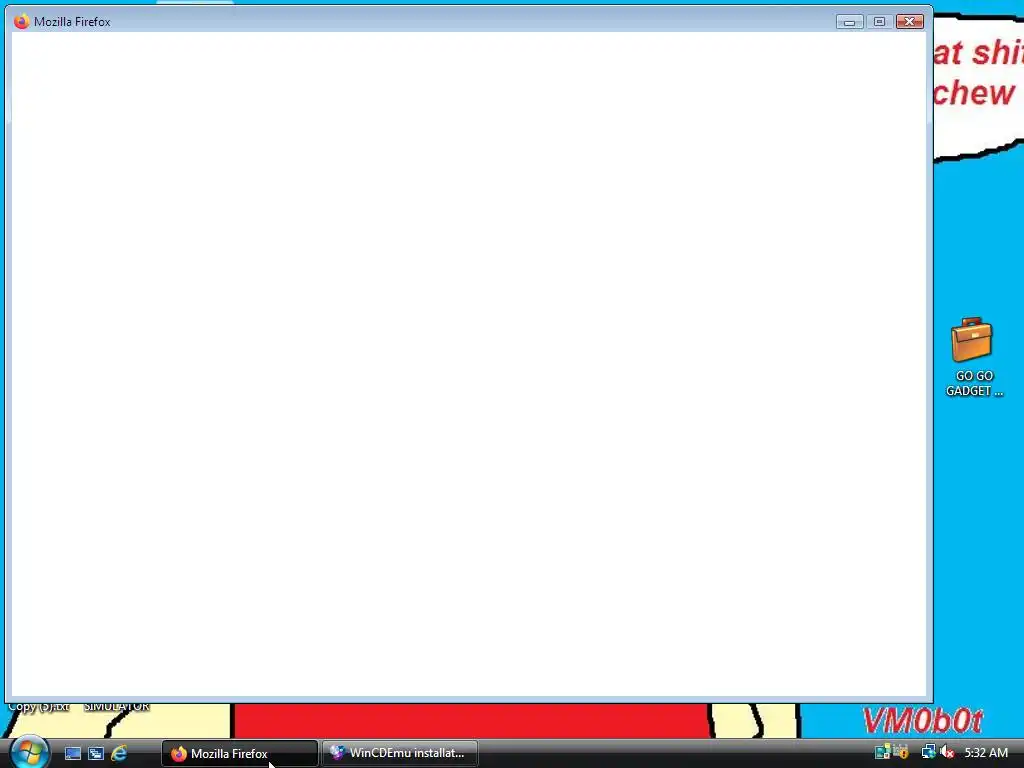1024x768 pixels.
Task: Open network connection tray icon
Action: click(928, 752)
